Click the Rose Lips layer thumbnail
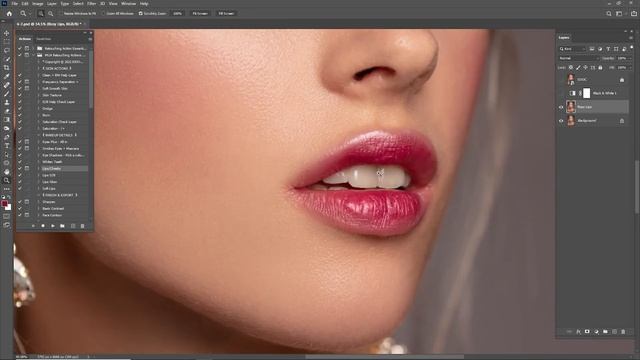The image size is (640, 360). point(571,107)
